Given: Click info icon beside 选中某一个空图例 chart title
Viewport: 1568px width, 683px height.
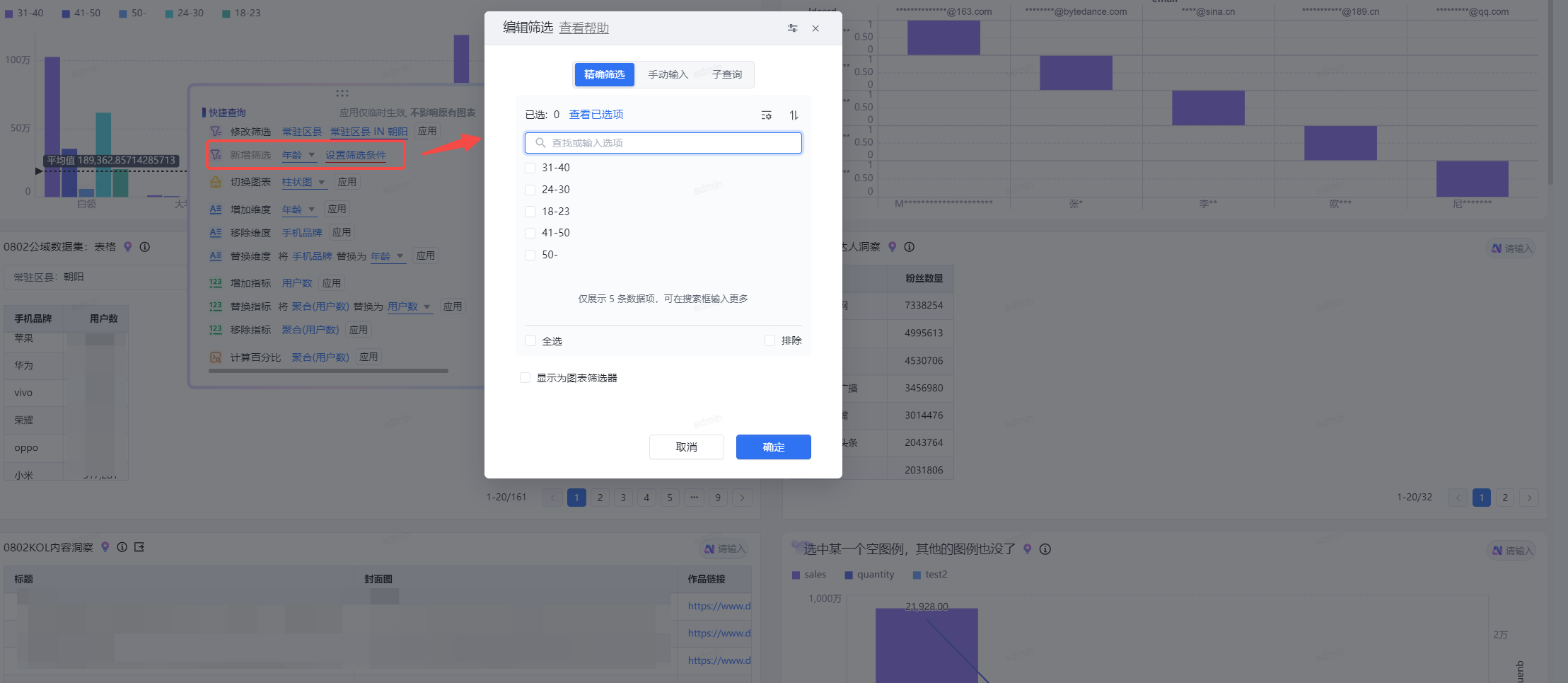Looking at the screenshot, I should (1045, 549).
